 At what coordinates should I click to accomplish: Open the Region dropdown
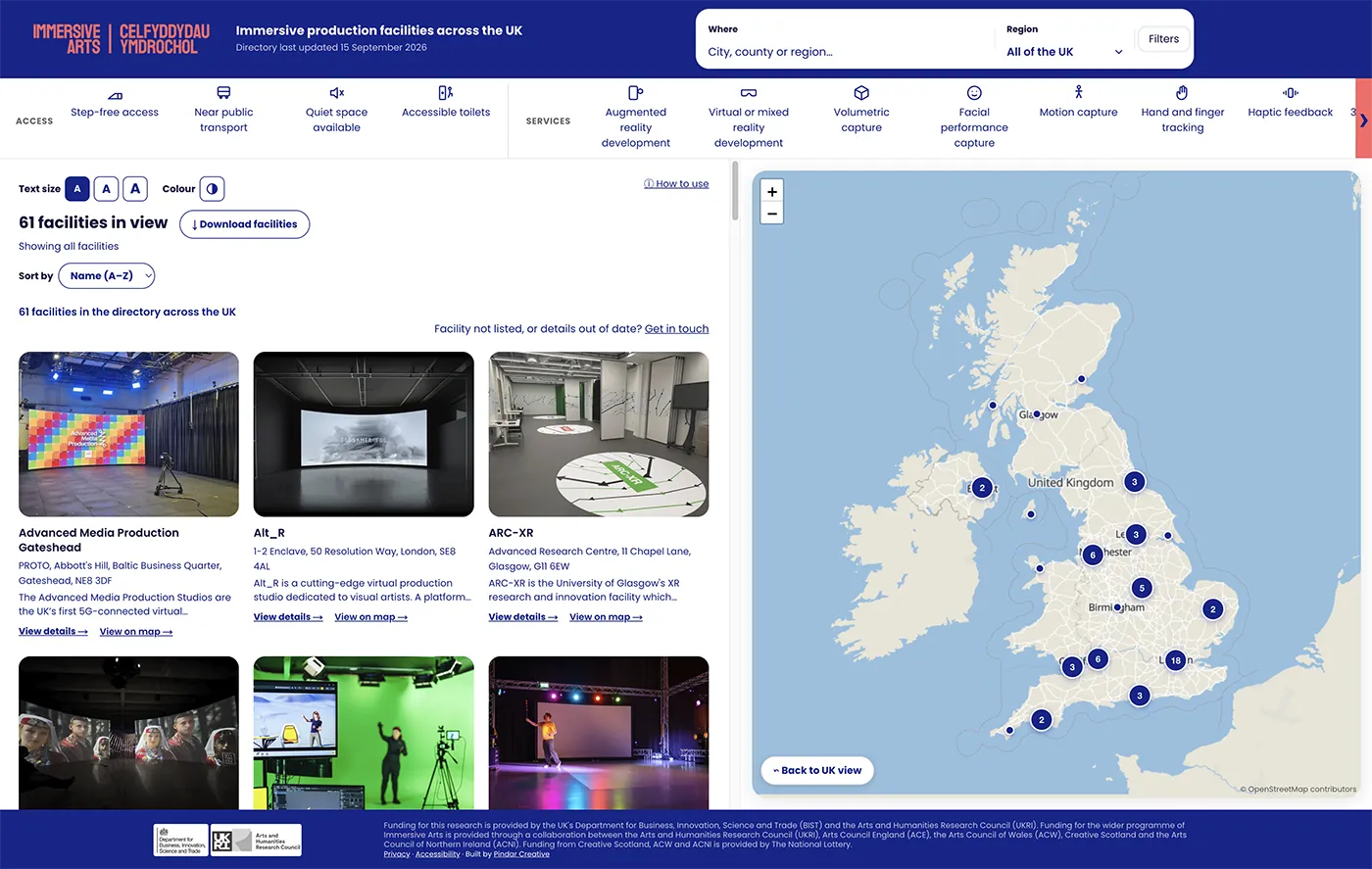click(1064, 52)
